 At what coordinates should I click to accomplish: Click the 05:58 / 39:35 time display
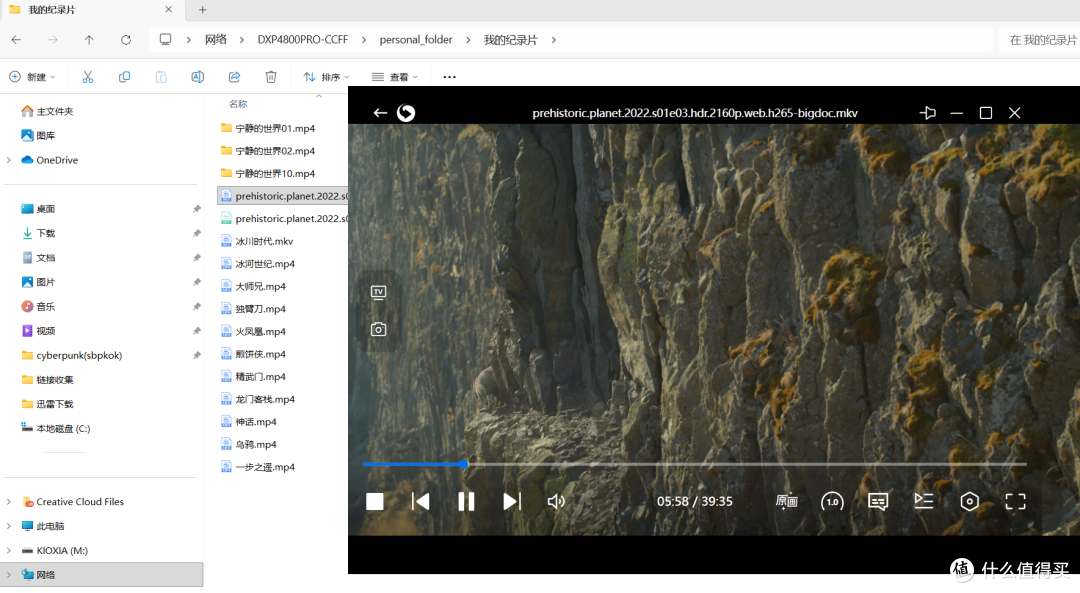(694, 501)
